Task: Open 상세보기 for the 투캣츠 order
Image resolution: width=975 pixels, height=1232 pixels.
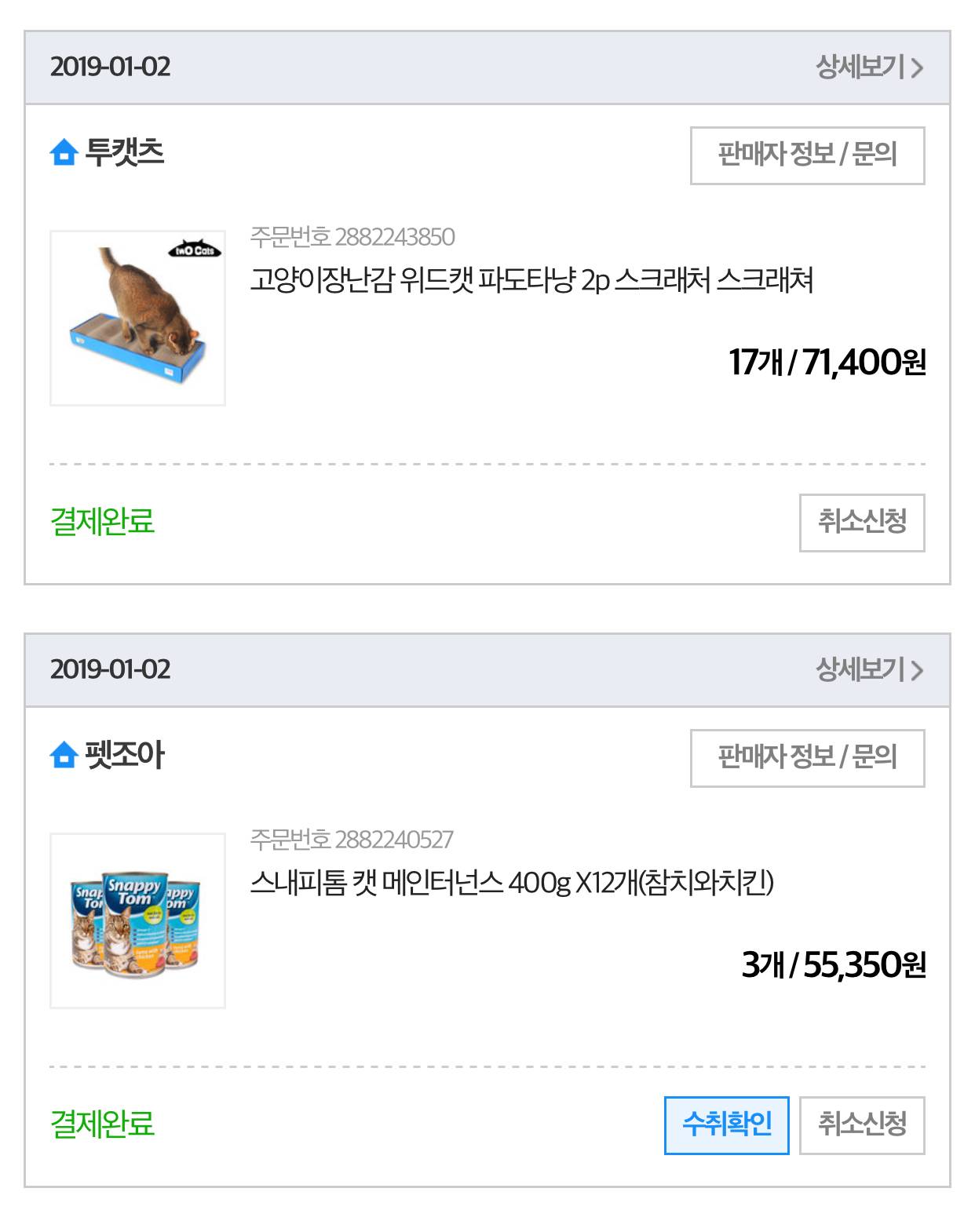Action: click(x=869, y=67)
